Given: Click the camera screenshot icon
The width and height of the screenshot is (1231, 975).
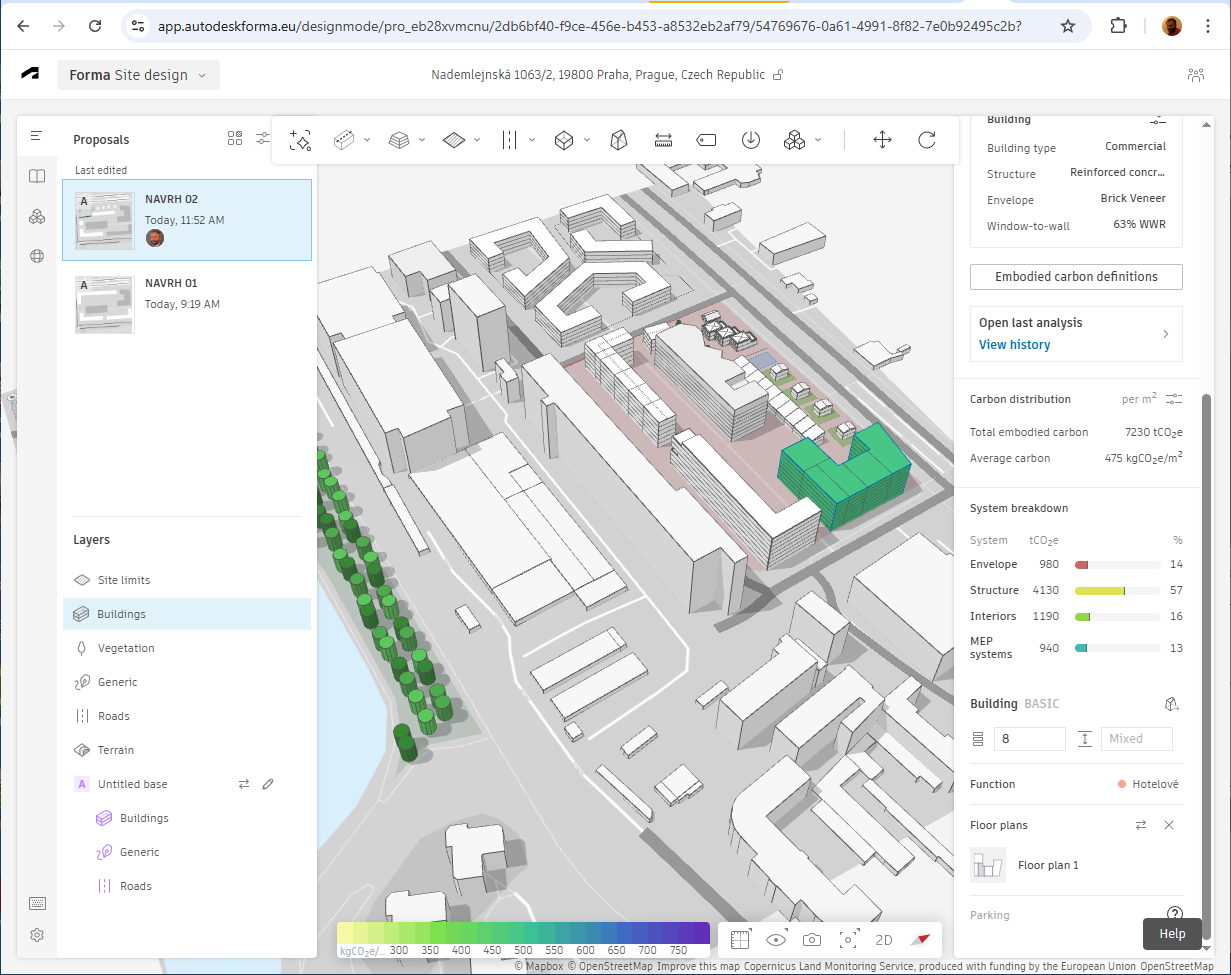Looking at the screenshot, I should pyautogui.click(x=812, y=940).
